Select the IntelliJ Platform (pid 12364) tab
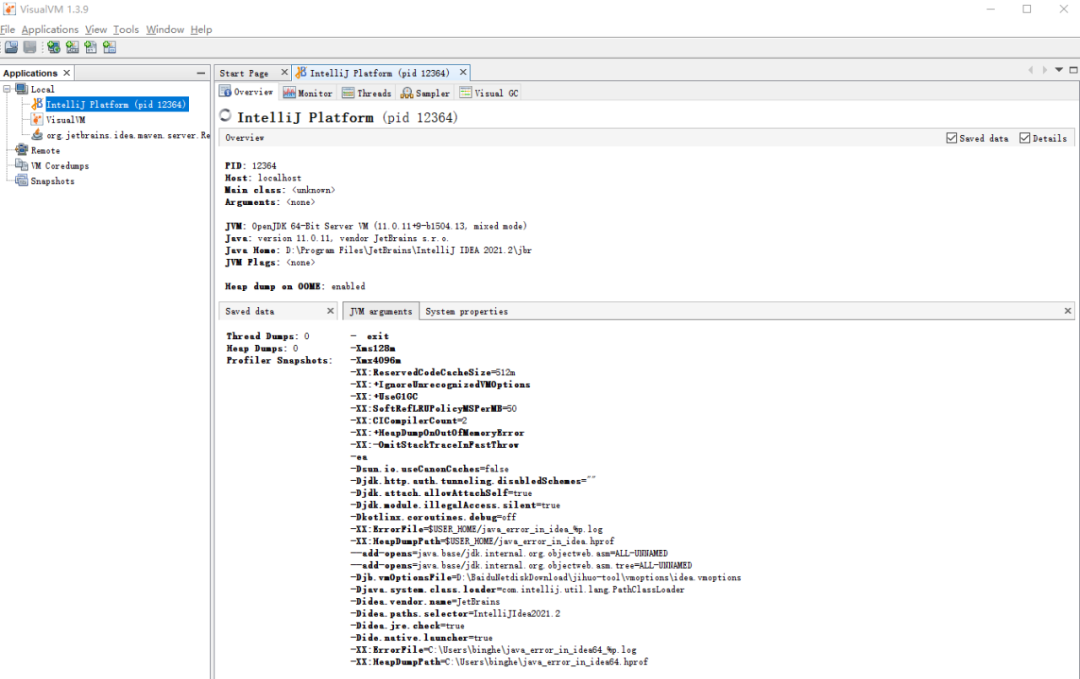Screen dimensions: 1080x679 pyautogui.click(x=380, y=73)
